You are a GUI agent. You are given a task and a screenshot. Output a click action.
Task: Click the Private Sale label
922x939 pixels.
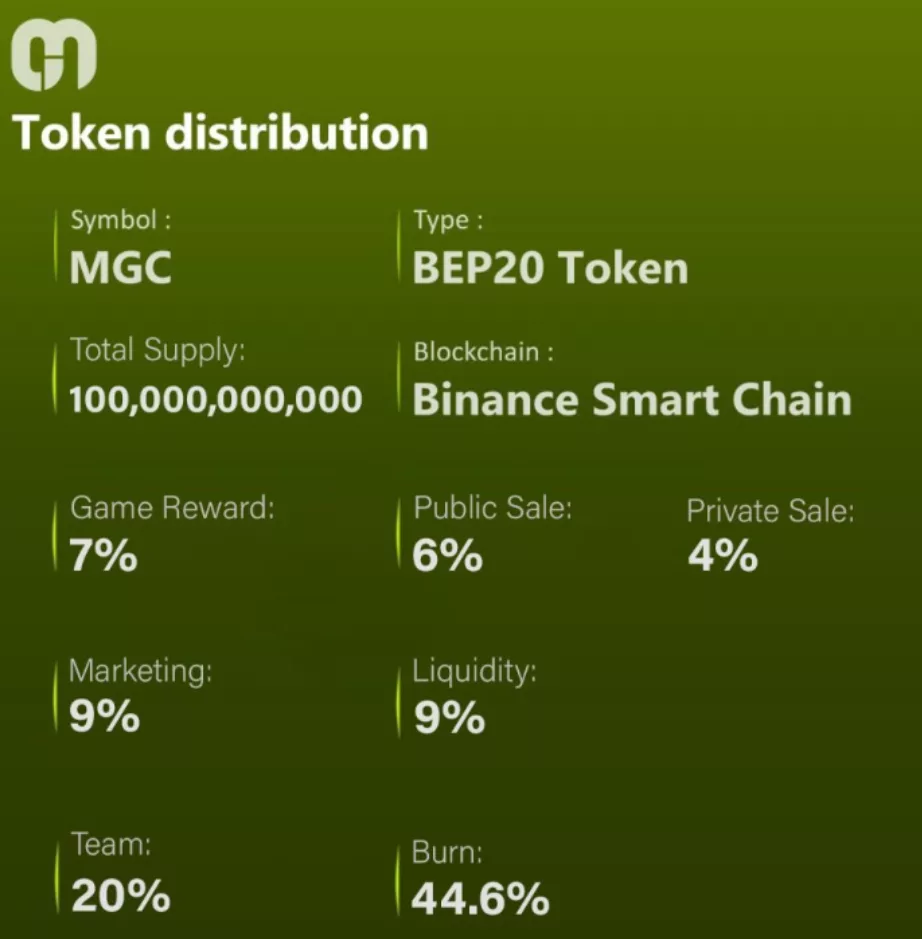click(x=770, y=512)
